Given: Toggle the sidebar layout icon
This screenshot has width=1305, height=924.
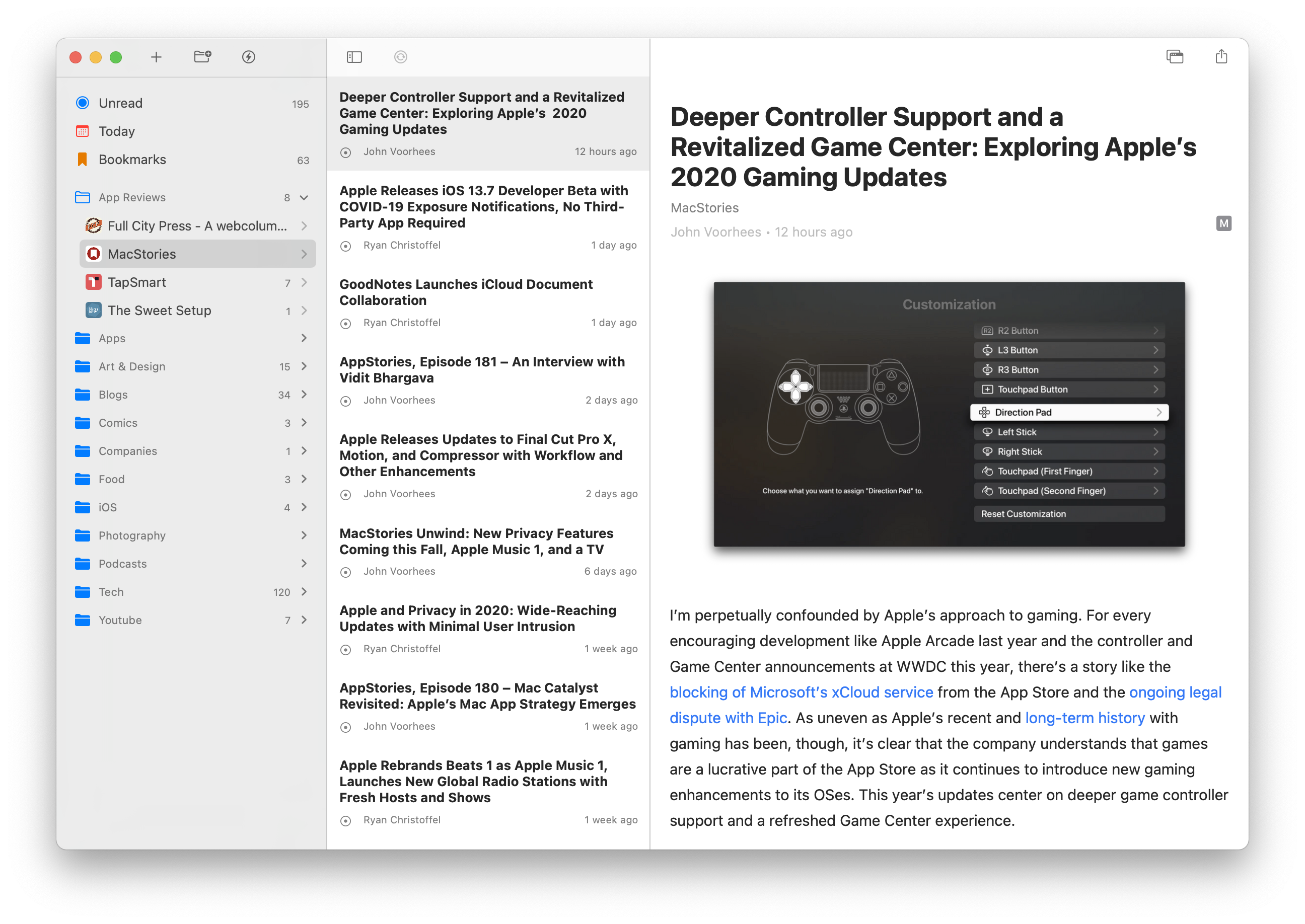Looking at the screenshot, I should click(354, 57).
